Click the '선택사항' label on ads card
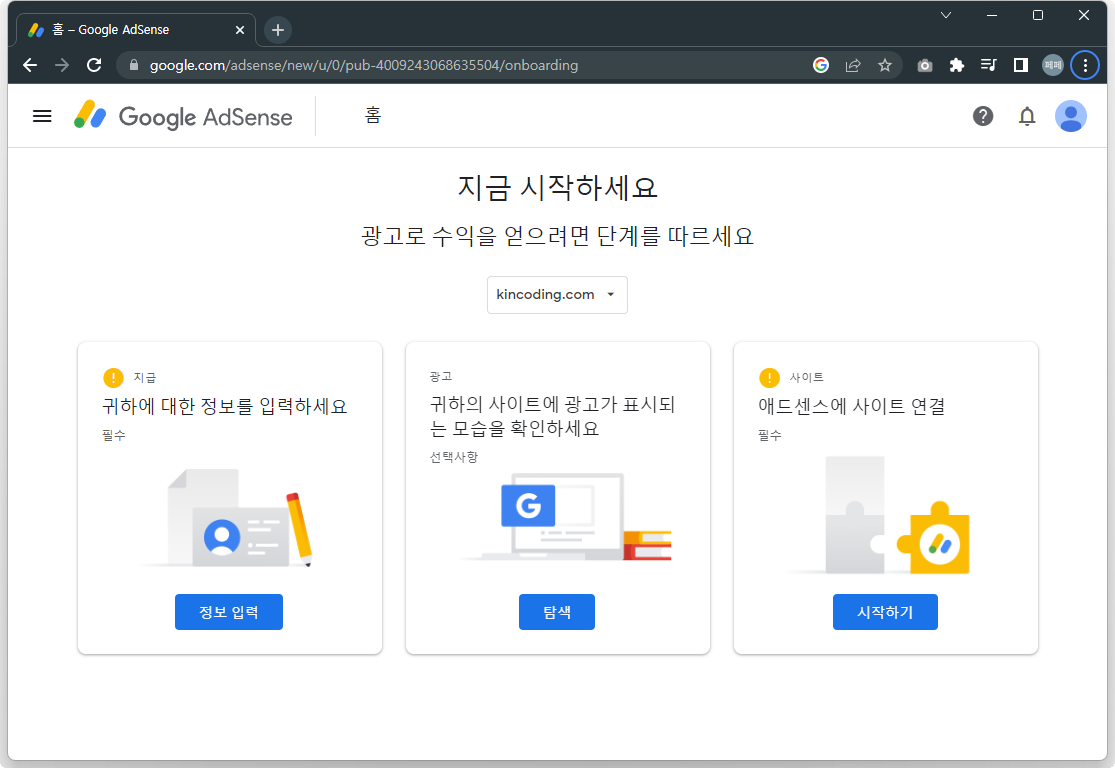 [x=454, y=457]
